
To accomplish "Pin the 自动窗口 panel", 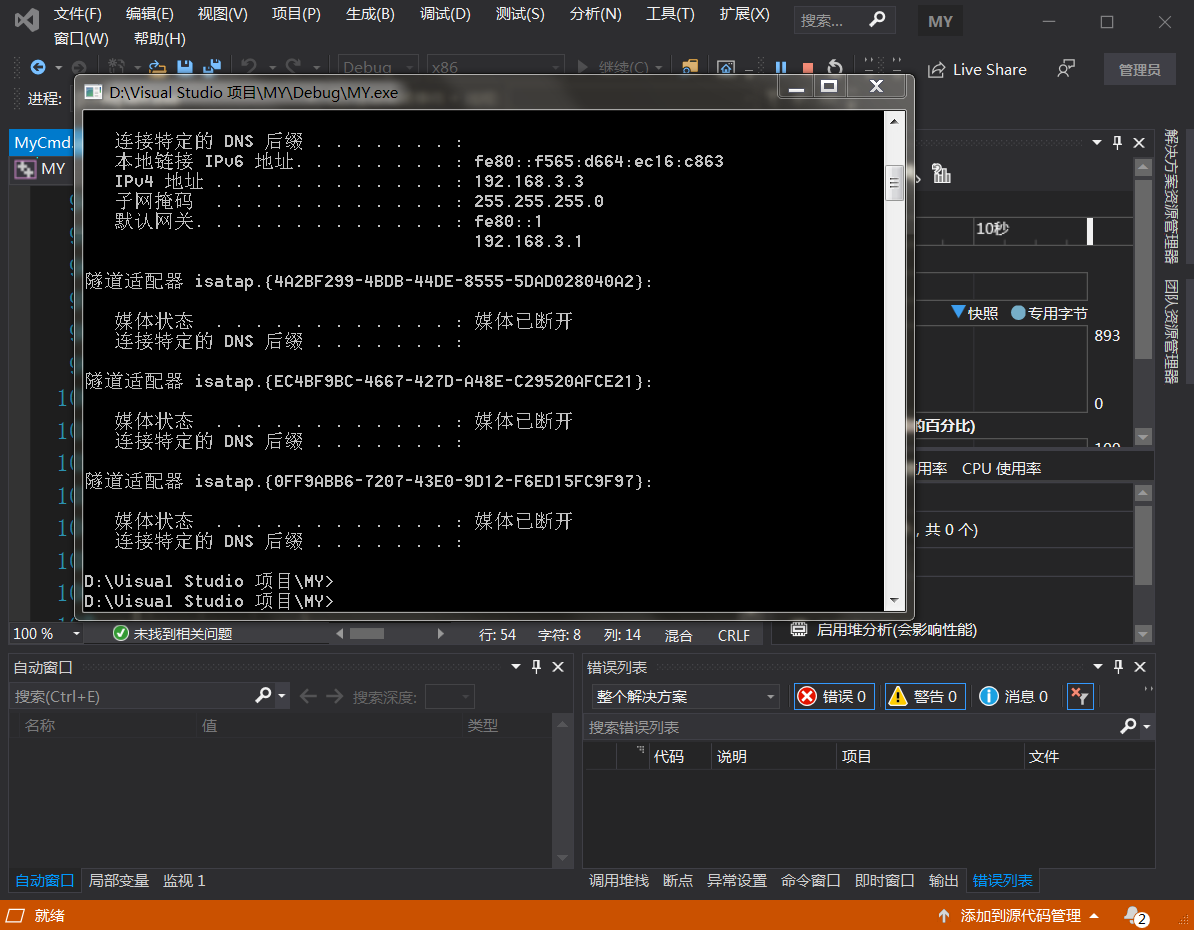I will click(x=536, y=666).
